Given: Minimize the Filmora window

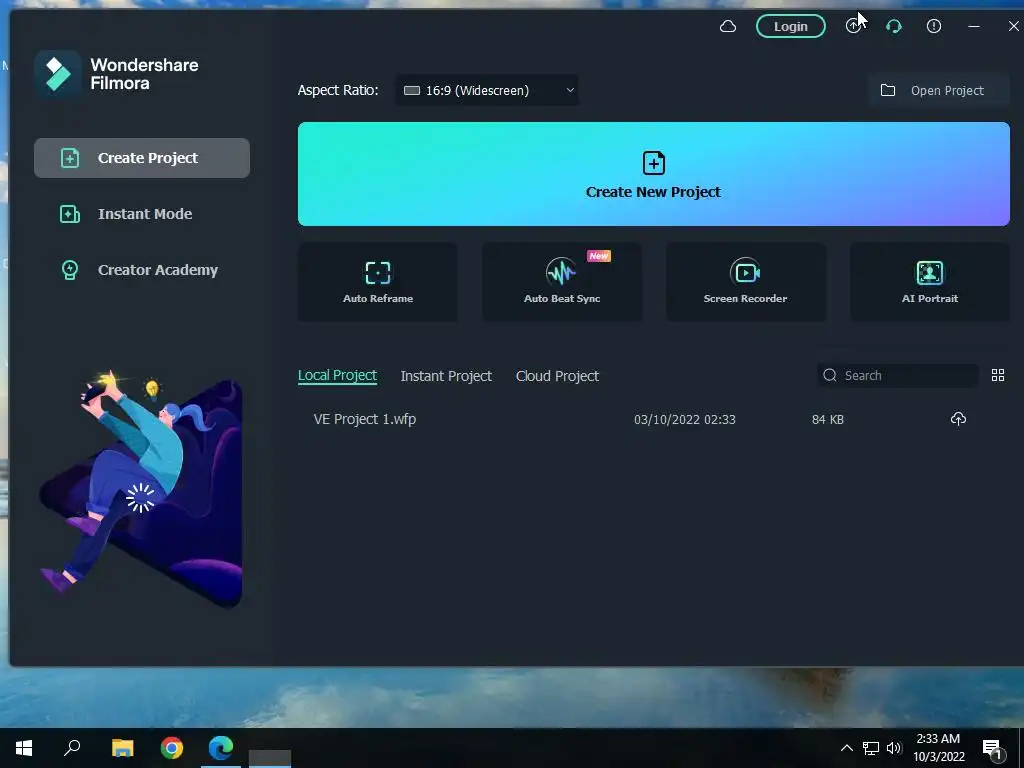Looking at the screenshot, I should point(974,26).
